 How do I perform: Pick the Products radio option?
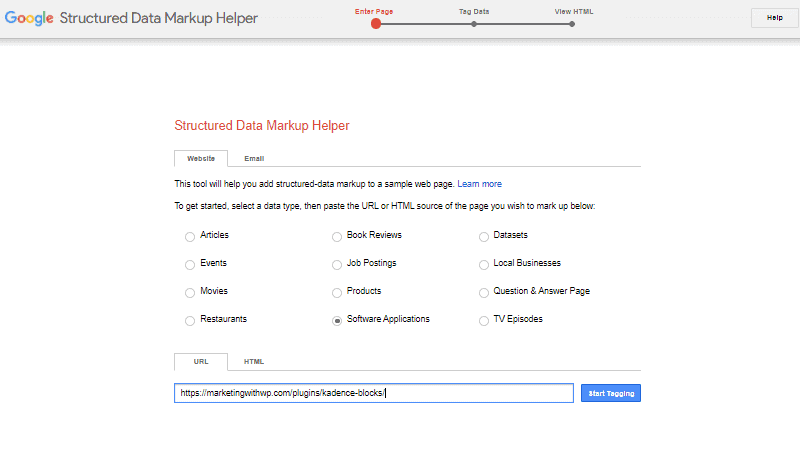pyautogui.click(x=337, y=293)
